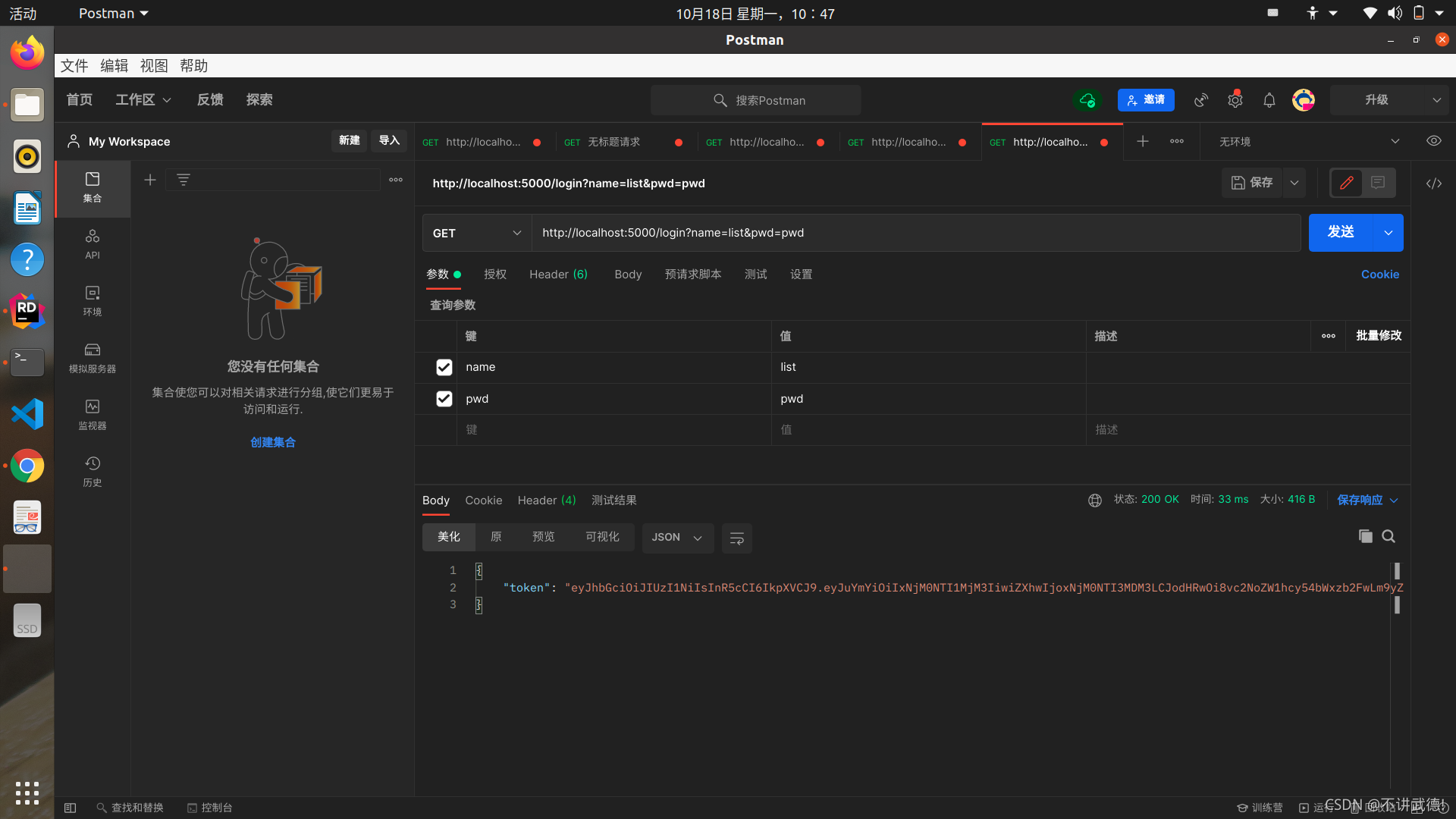The height and width of the screenshot is (819, 1456).
Task: Open the Mock Servers sidebar section
Action: 93,358
